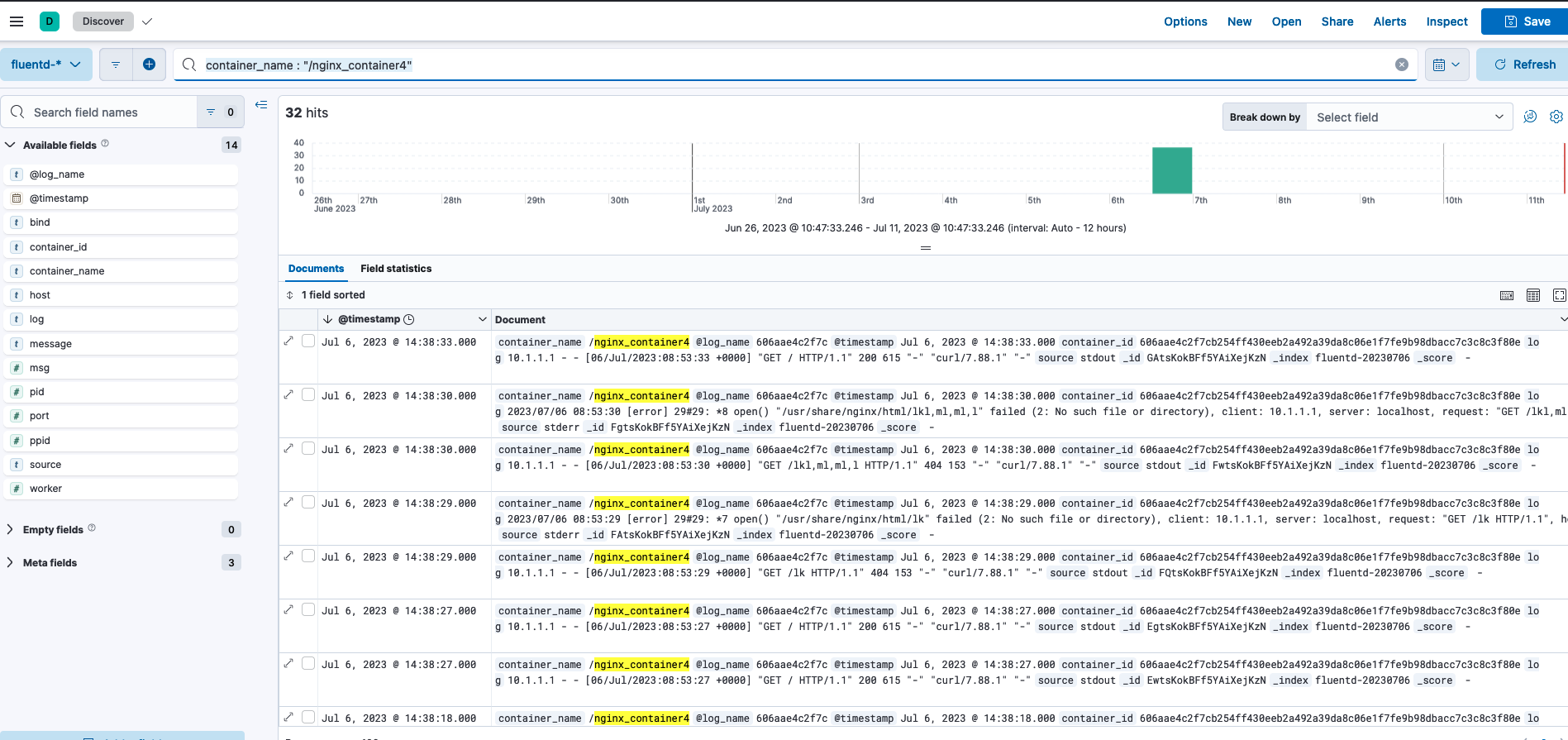The width and height of the screenshot is (1568, 740).
Task: Select the message field
Action: tap(122, 344)
